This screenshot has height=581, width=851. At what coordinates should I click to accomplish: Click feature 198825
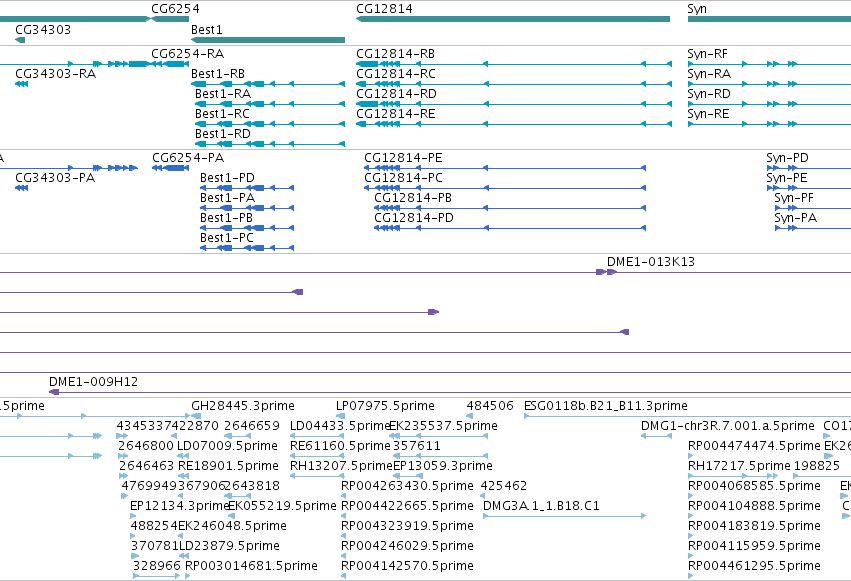[x=817, y=466]
